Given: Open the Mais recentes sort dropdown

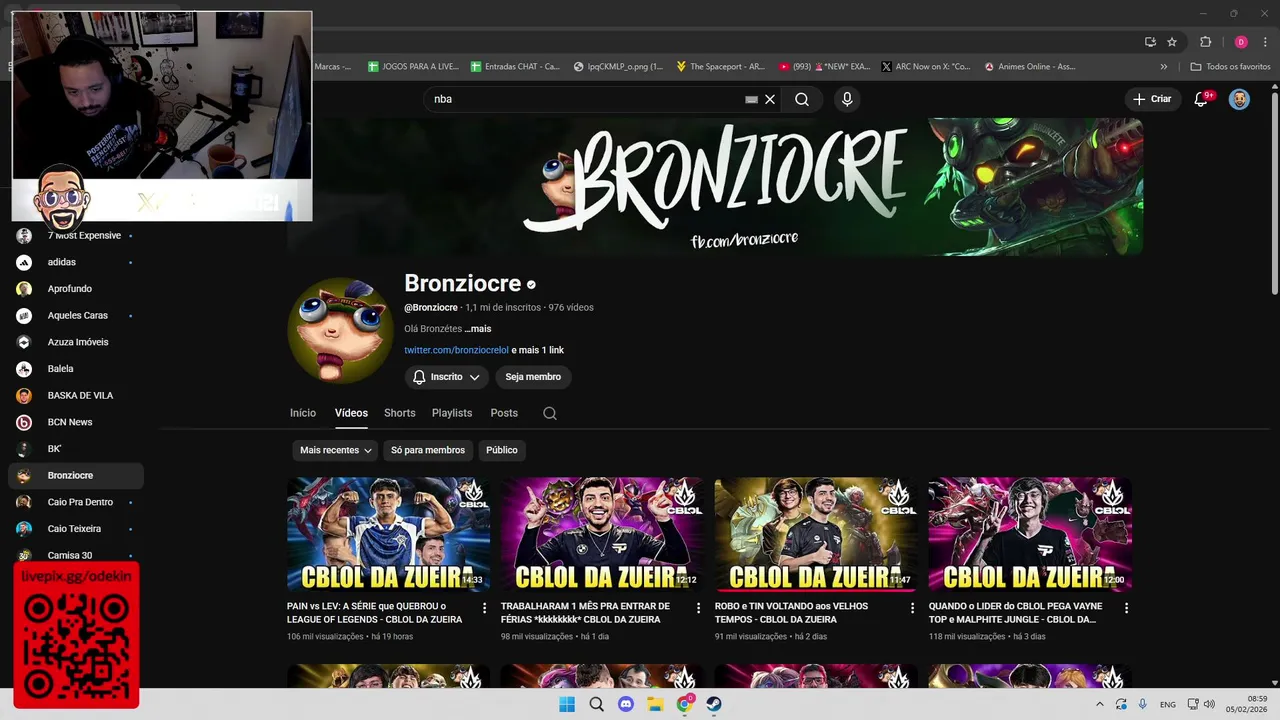Looking at the screenshot, I should [x=336, y=450].
